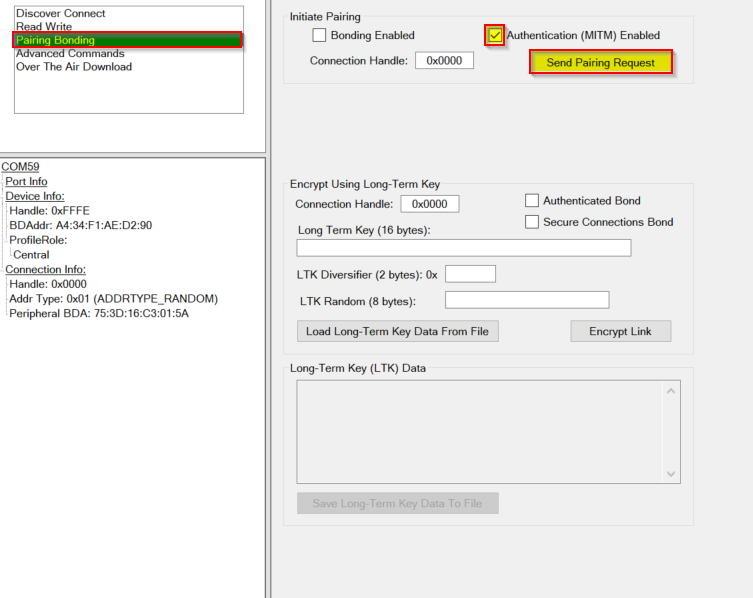Click the LTK Data scrollbar down arrow
Screen dimensions: 753x598
[x=672, y=474]
